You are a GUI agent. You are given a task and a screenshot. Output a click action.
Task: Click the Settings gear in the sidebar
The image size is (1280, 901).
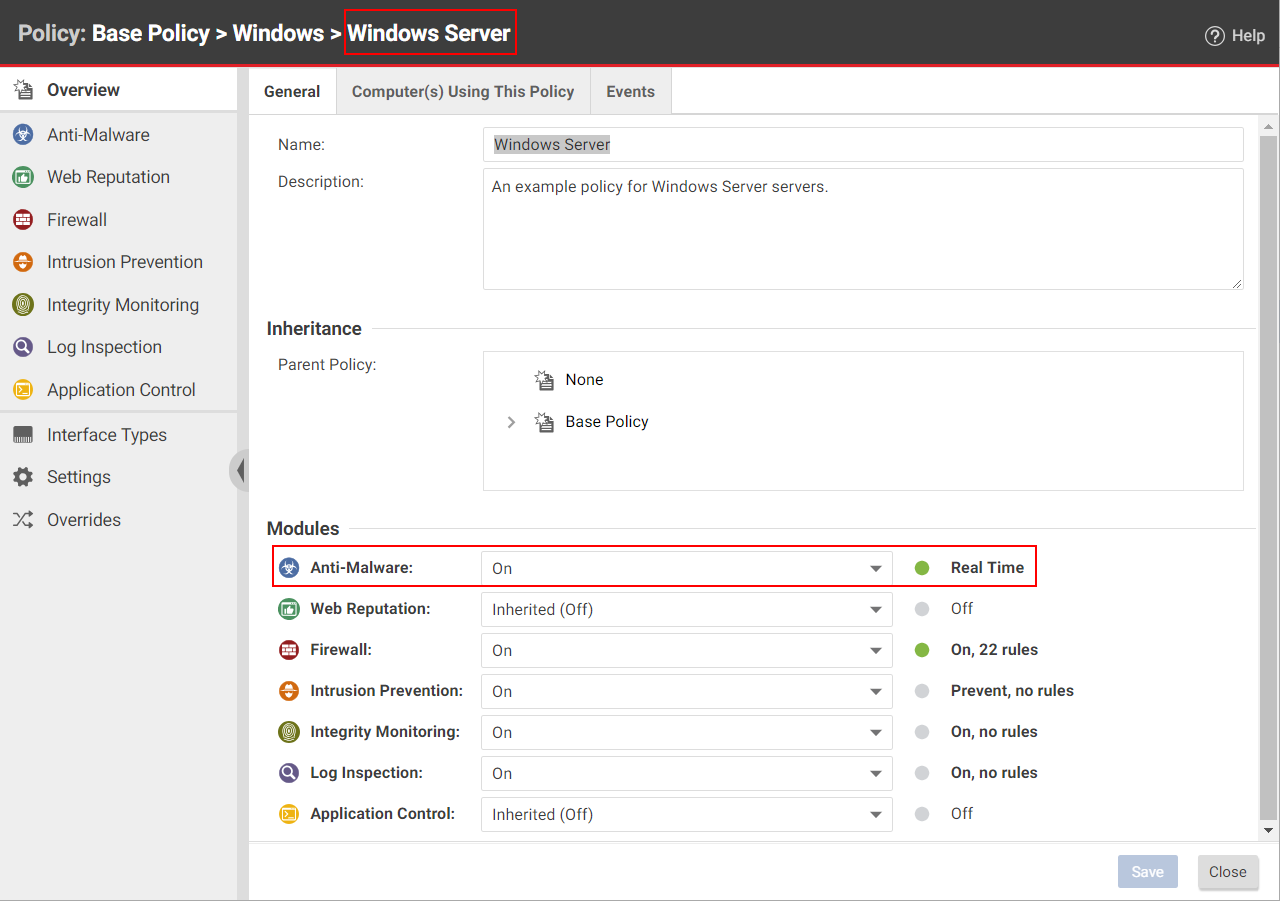22,476
